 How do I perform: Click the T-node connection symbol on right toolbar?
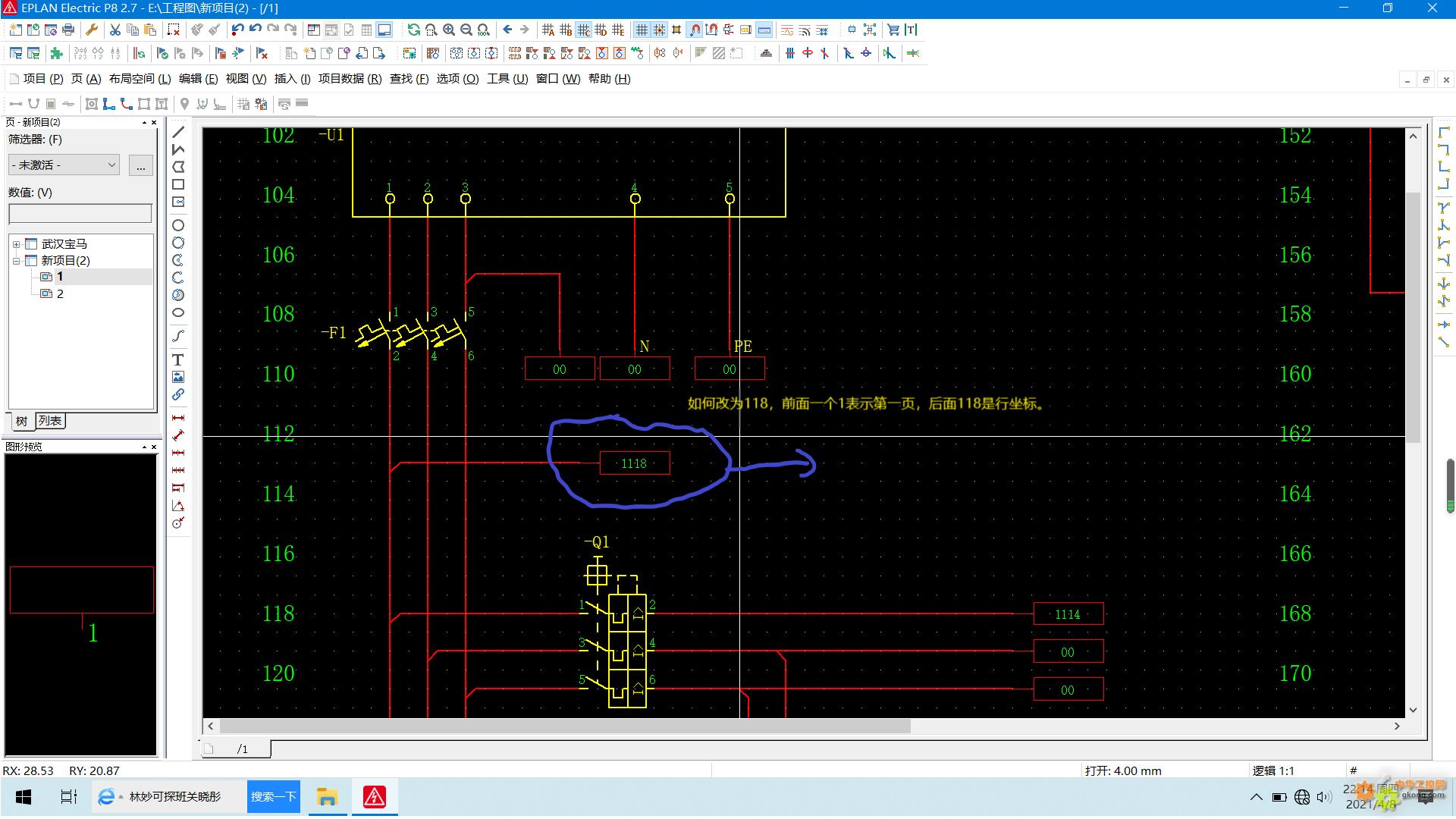(1444, 207)
